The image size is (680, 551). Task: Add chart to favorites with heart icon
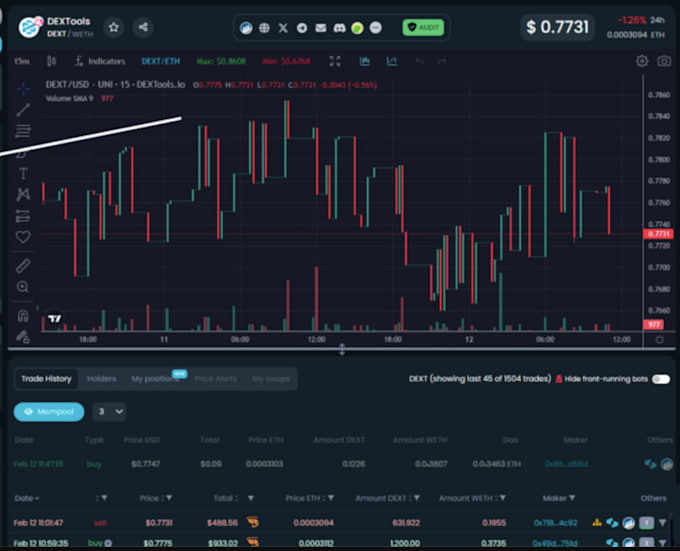point(23,237)
